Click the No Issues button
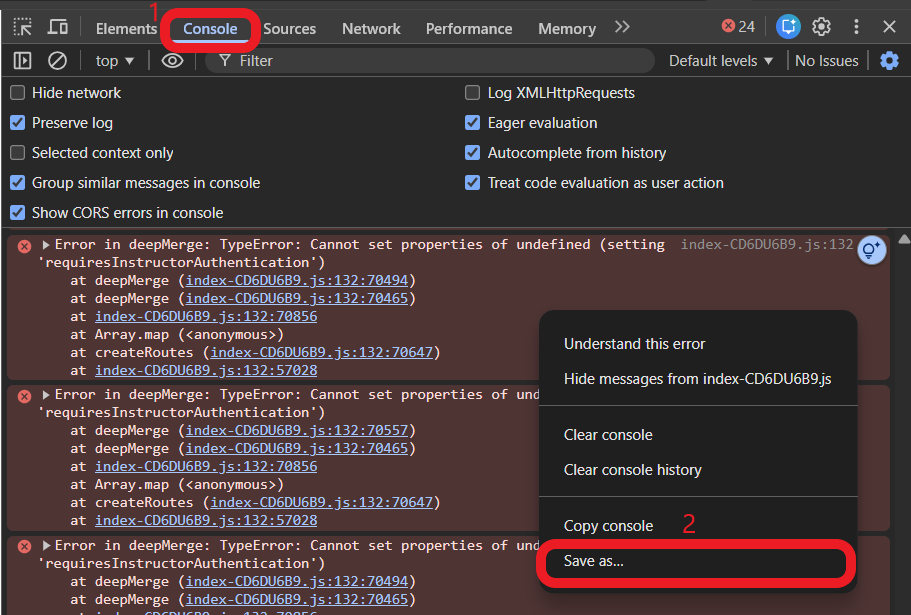The height and width of the screenshot is (615, 911). [x=826, y=60]
